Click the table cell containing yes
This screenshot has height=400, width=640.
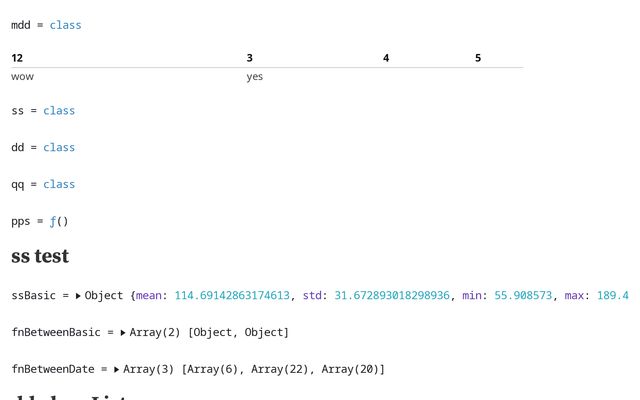[x=255, y=77]
